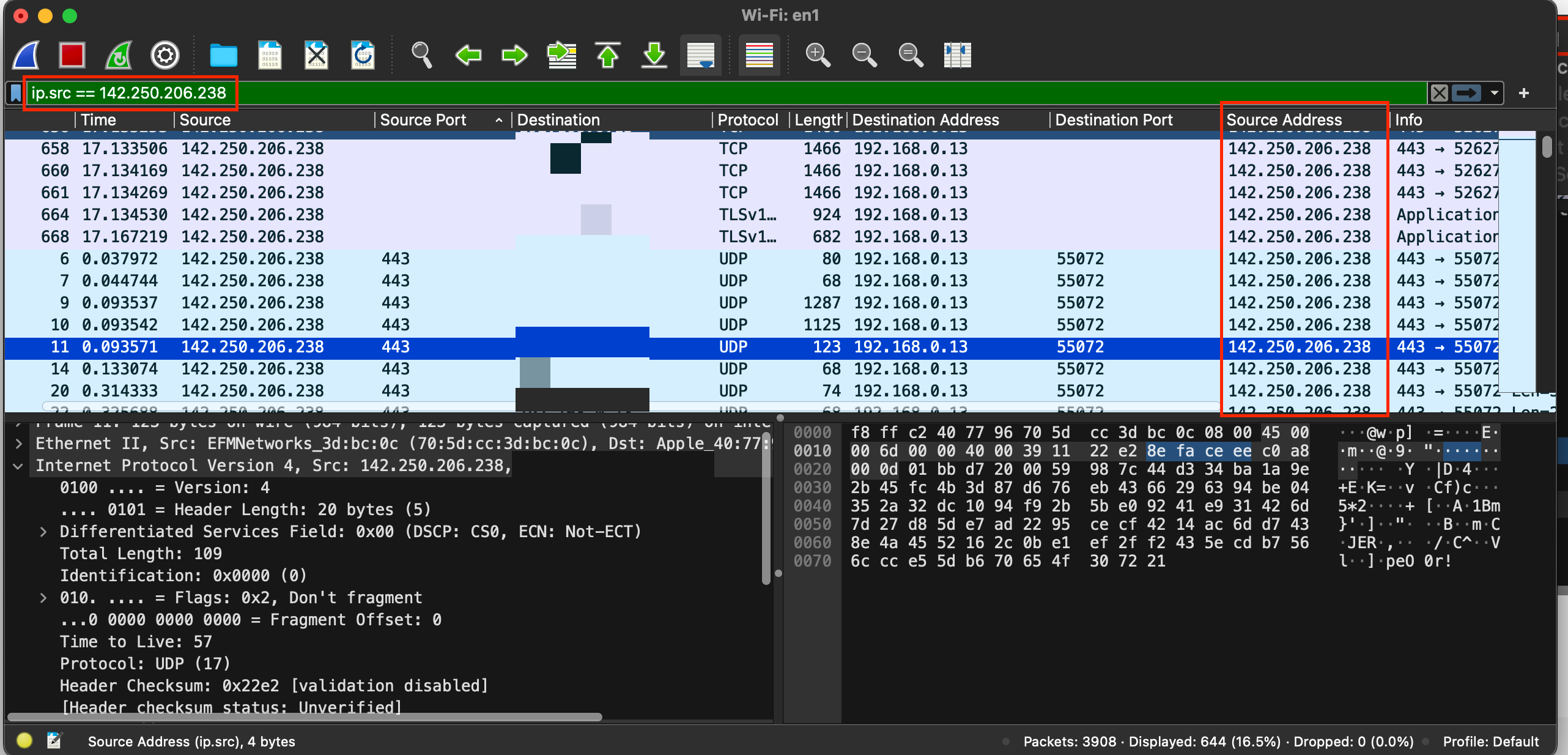Sort packets by Protocol column header
This screenshot has height=755, width=1568.
(747, 120)
